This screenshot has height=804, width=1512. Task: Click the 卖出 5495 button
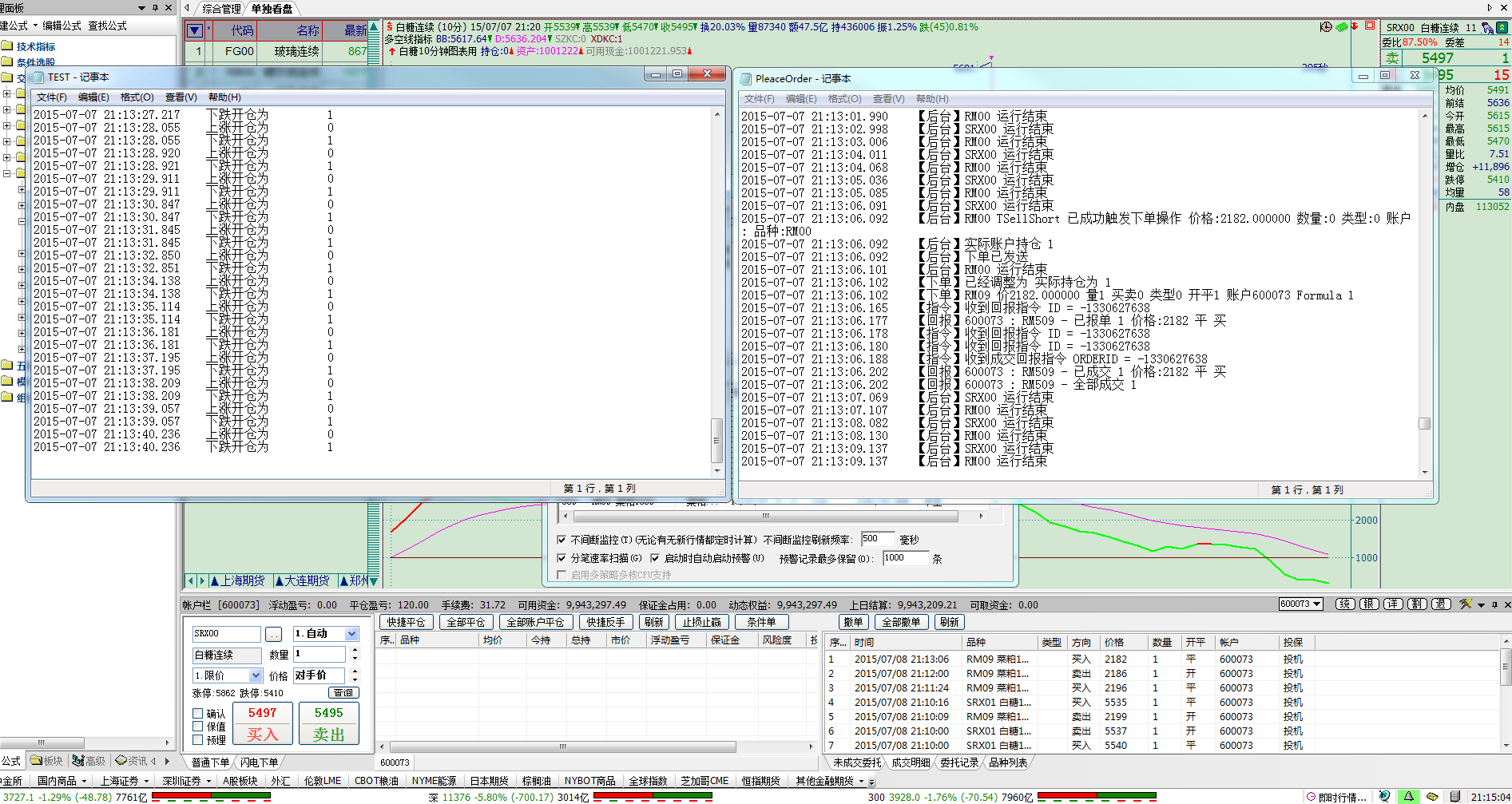[328, 723]
